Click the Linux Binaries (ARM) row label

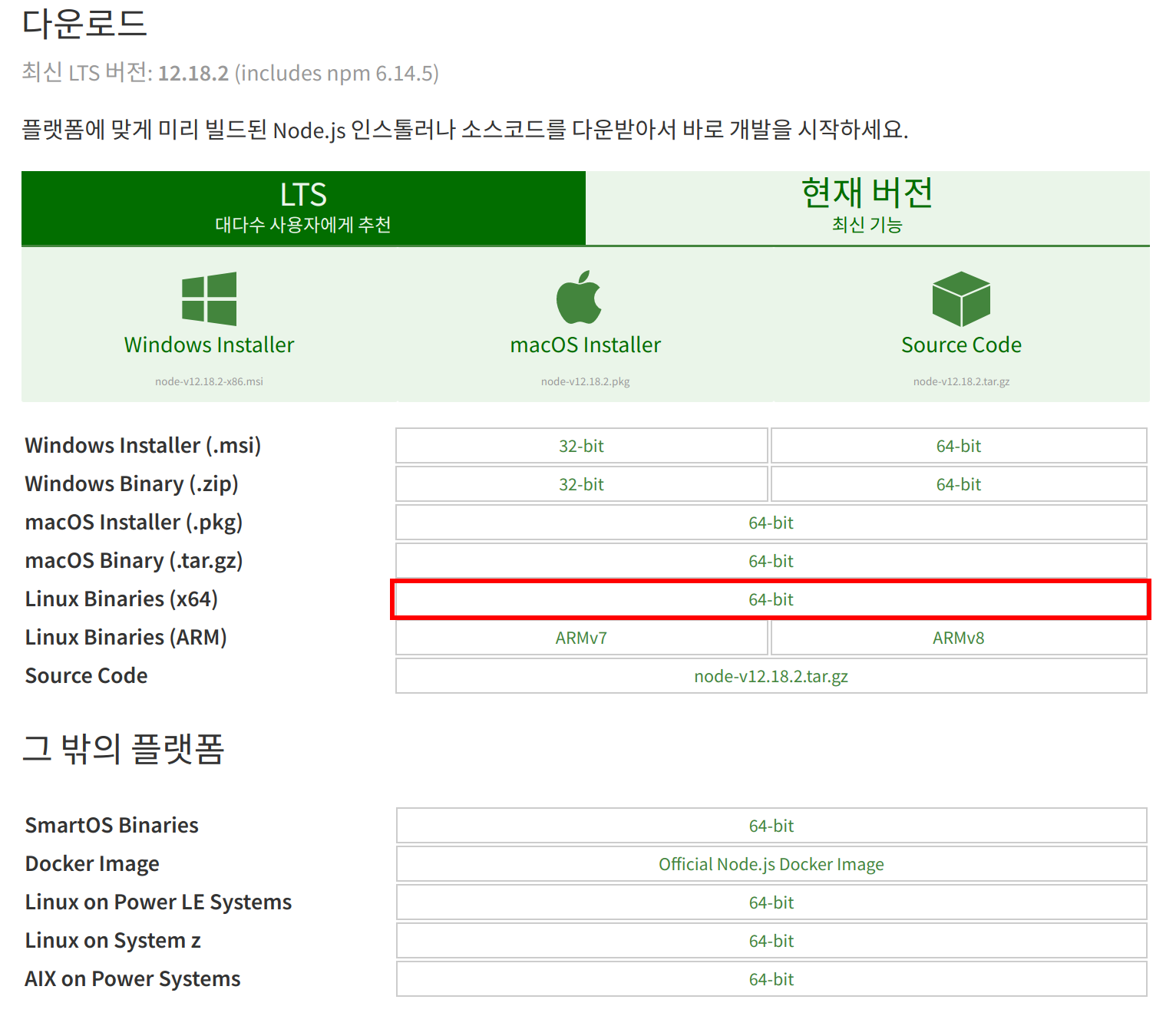[126, 638]
